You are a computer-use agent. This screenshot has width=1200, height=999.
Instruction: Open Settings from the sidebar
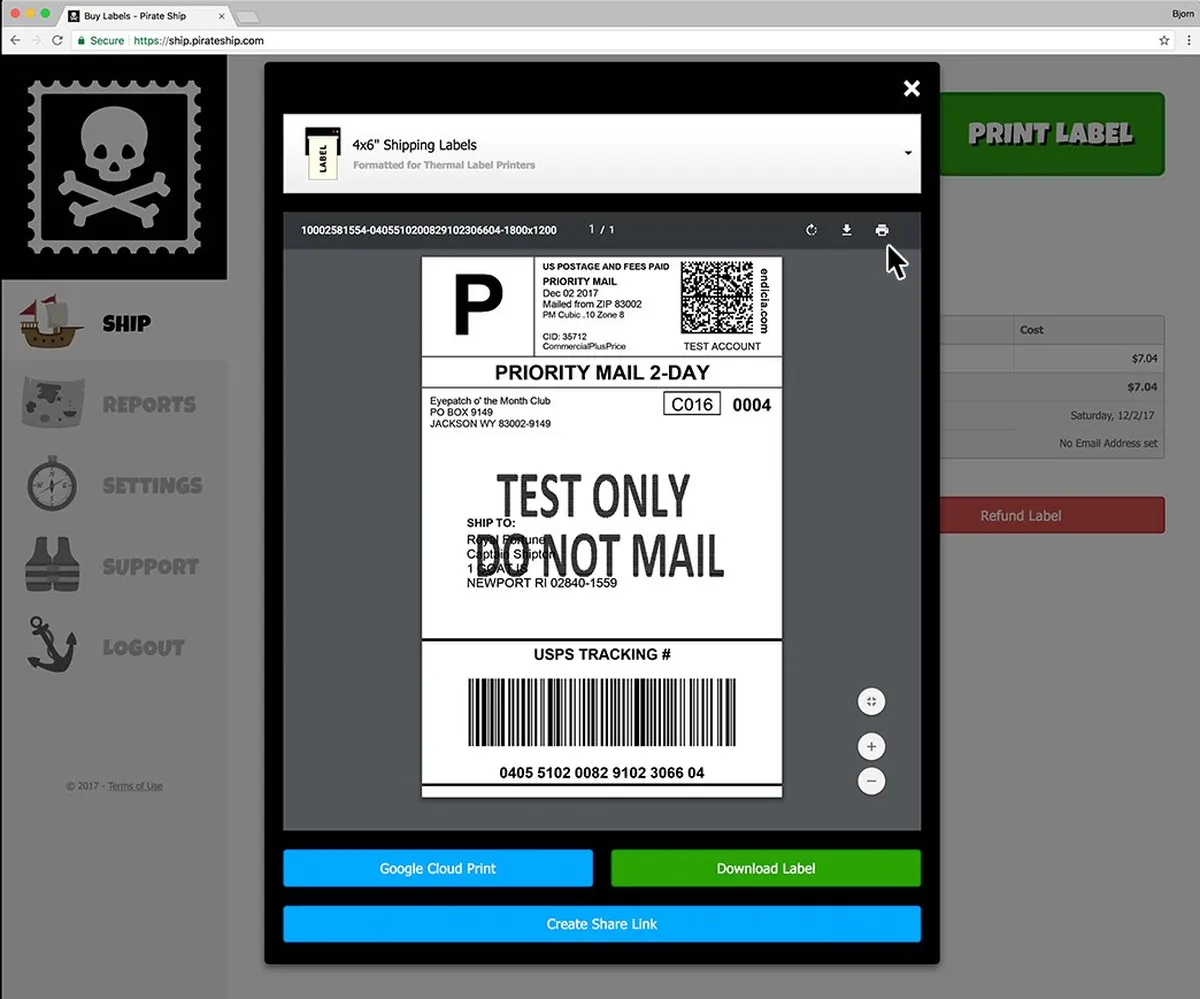point(113,485)
